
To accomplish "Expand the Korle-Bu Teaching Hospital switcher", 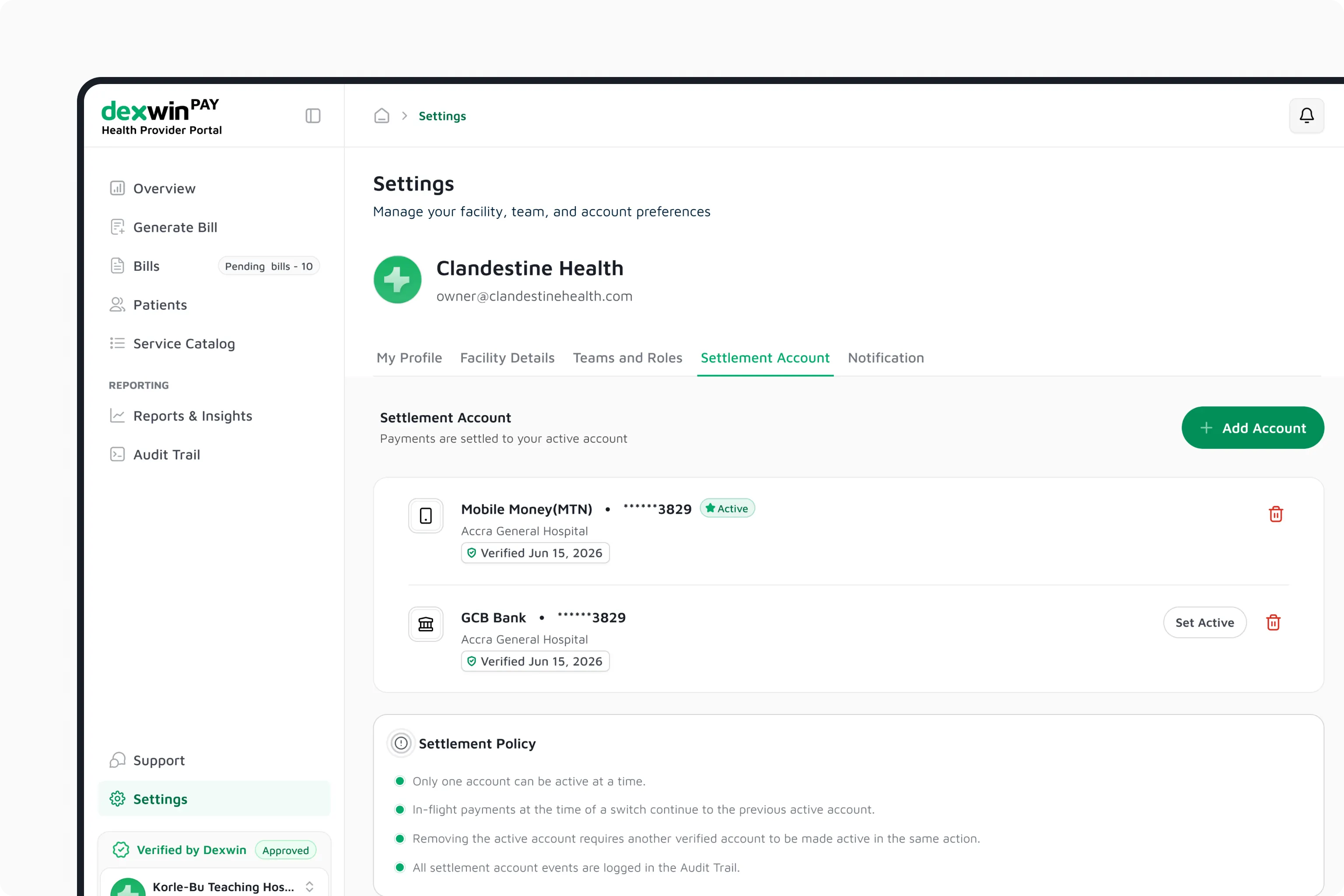I will pos(309,886).
